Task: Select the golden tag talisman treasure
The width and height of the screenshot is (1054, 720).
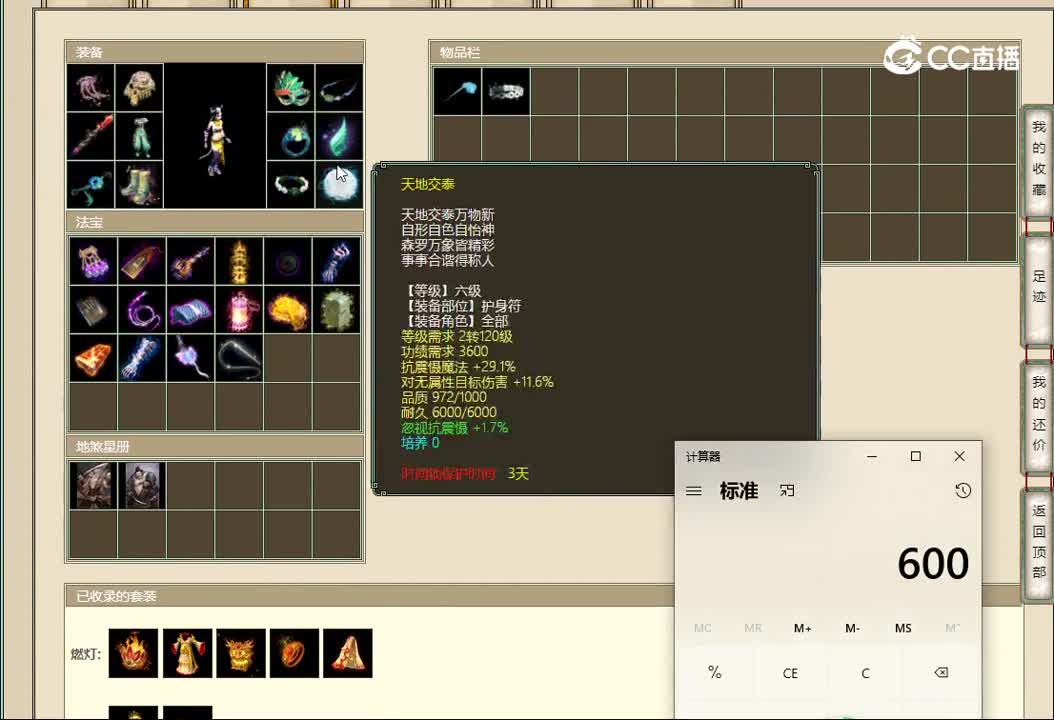Action: 141,261
